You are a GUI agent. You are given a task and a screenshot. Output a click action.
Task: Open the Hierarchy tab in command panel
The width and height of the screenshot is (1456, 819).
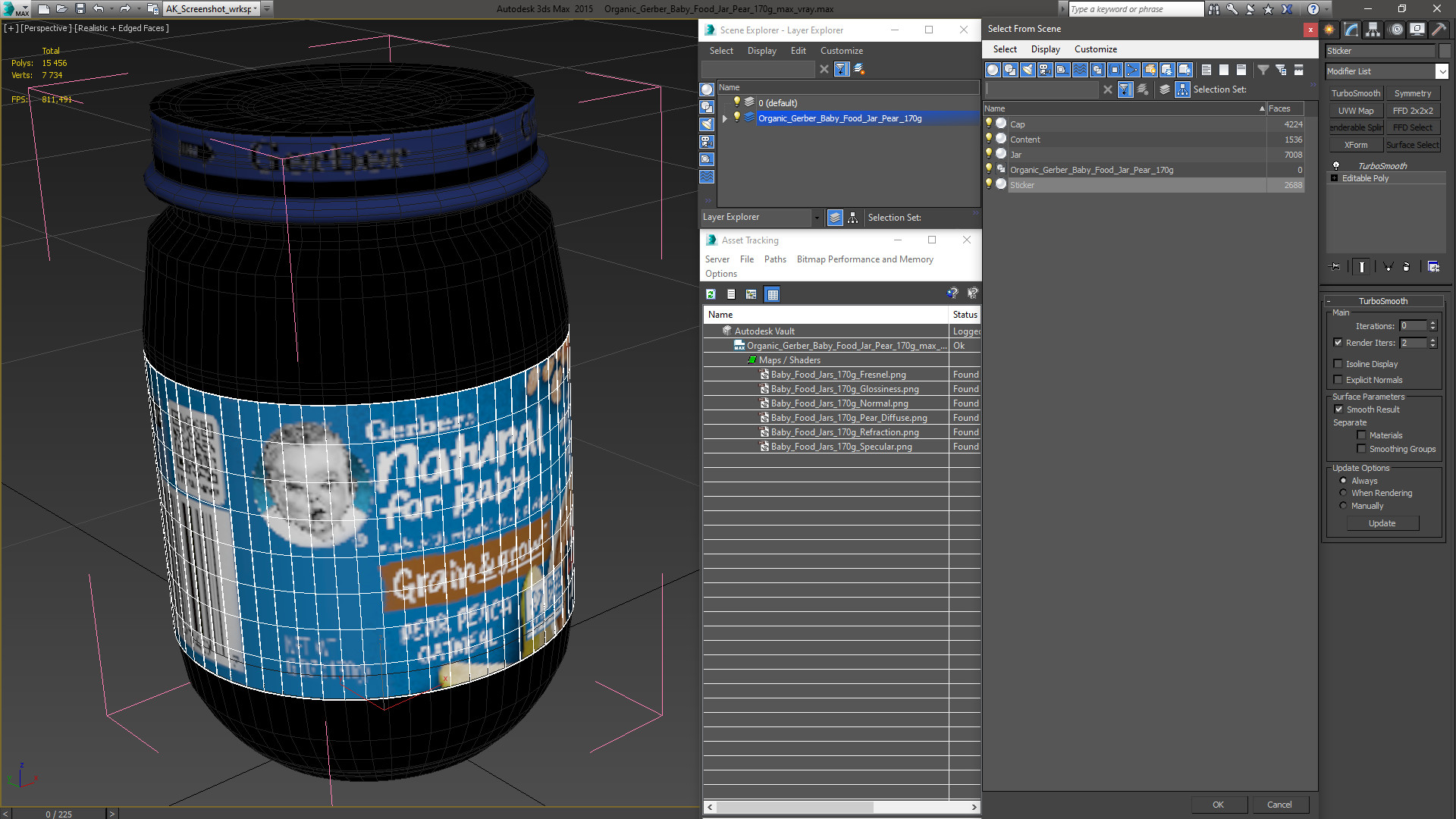(1373, 30)
